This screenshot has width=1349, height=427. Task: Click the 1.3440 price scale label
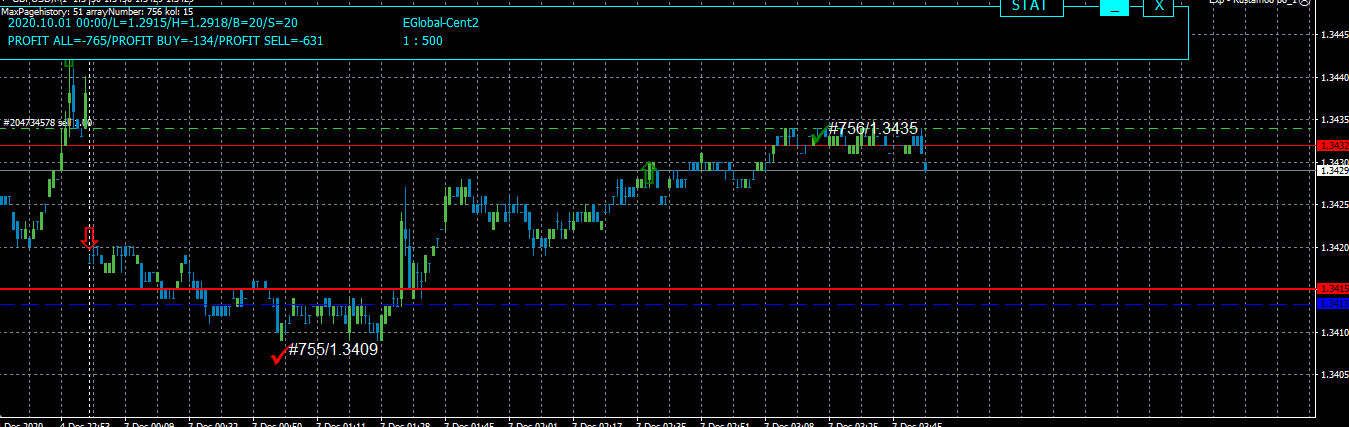[1333, 77]
